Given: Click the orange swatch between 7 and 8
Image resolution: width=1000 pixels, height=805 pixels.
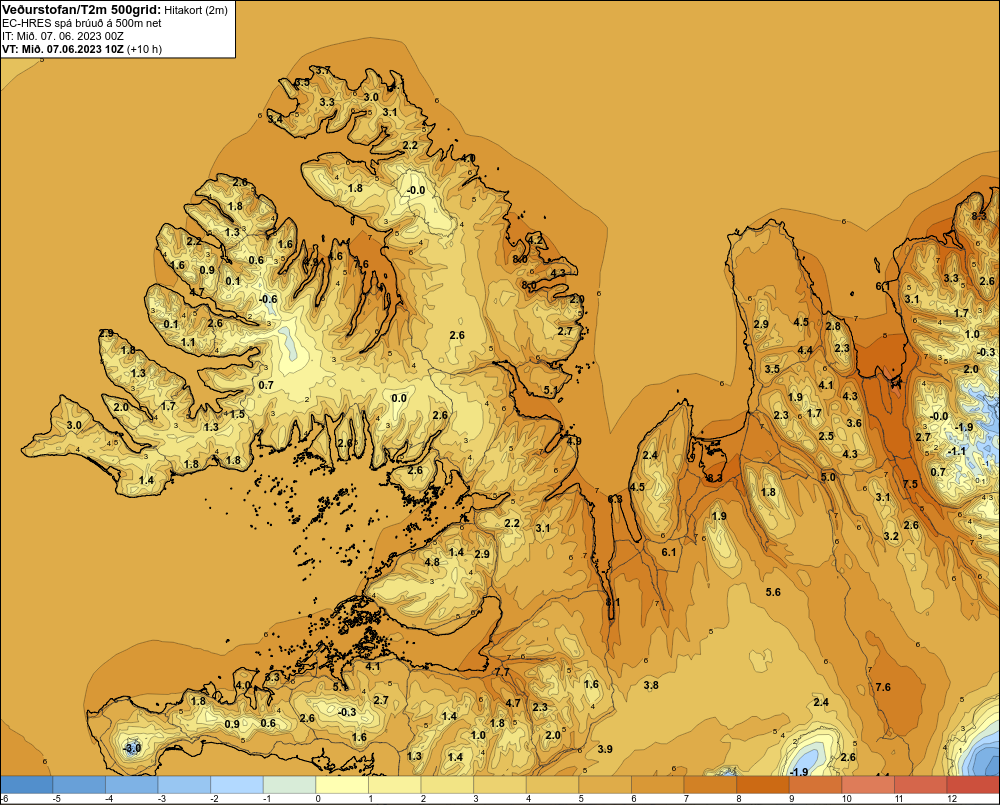Looking at the screenshot, I should coord(710,784).
